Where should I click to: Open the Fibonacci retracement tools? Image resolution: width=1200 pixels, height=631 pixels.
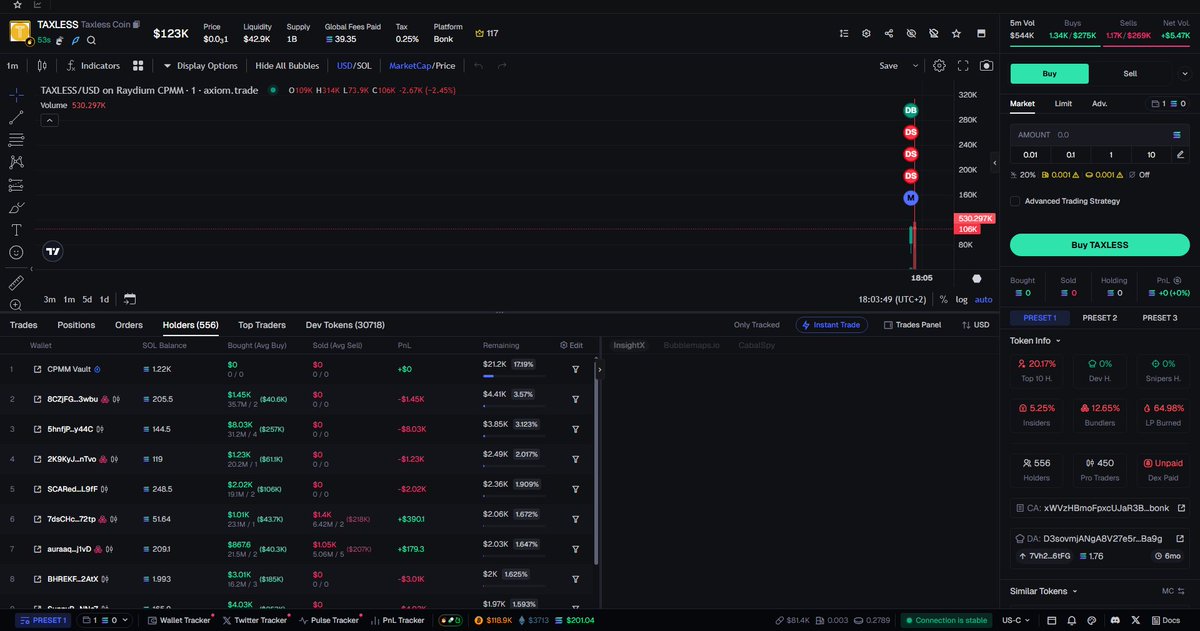16,140
